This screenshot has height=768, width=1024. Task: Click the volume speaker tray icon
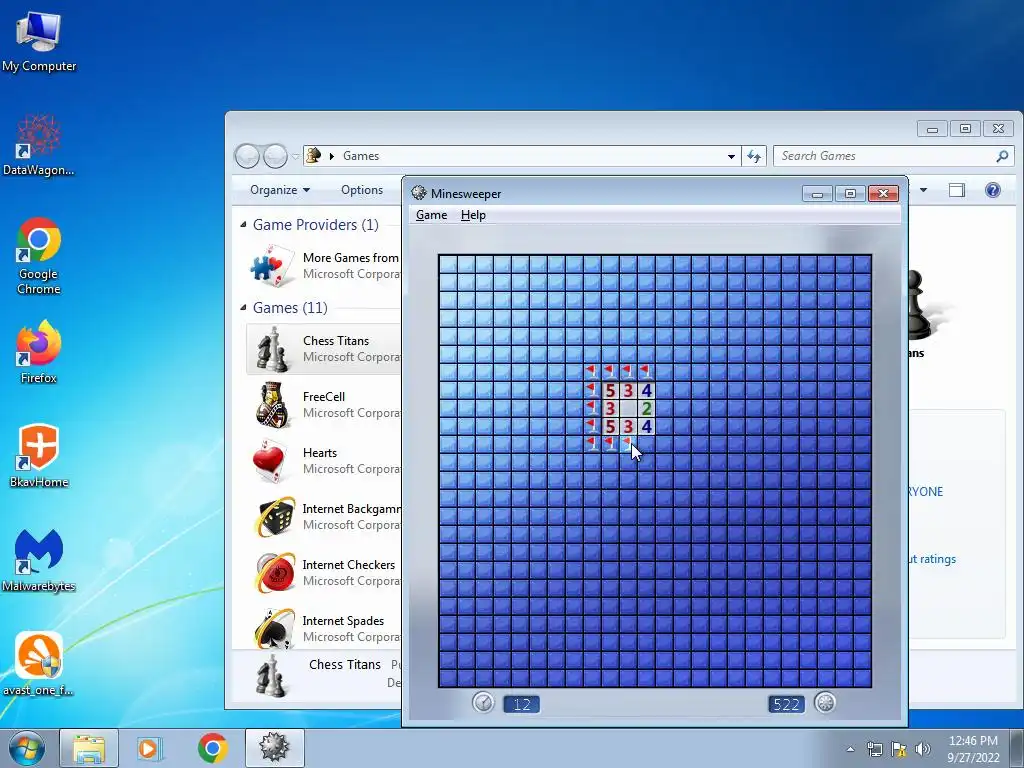[922, 749]
